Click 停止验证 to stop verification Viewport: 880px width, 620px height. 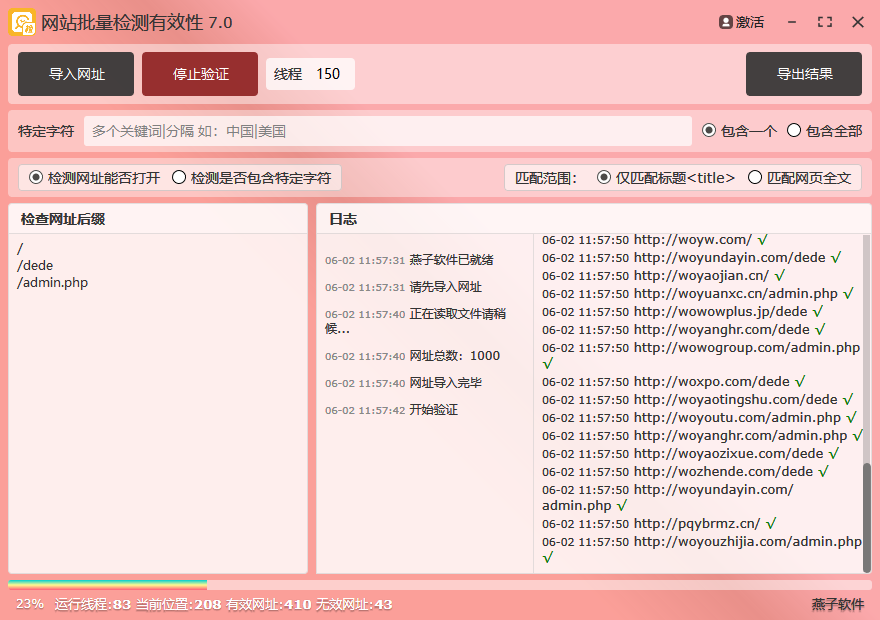tap(200, 74)
